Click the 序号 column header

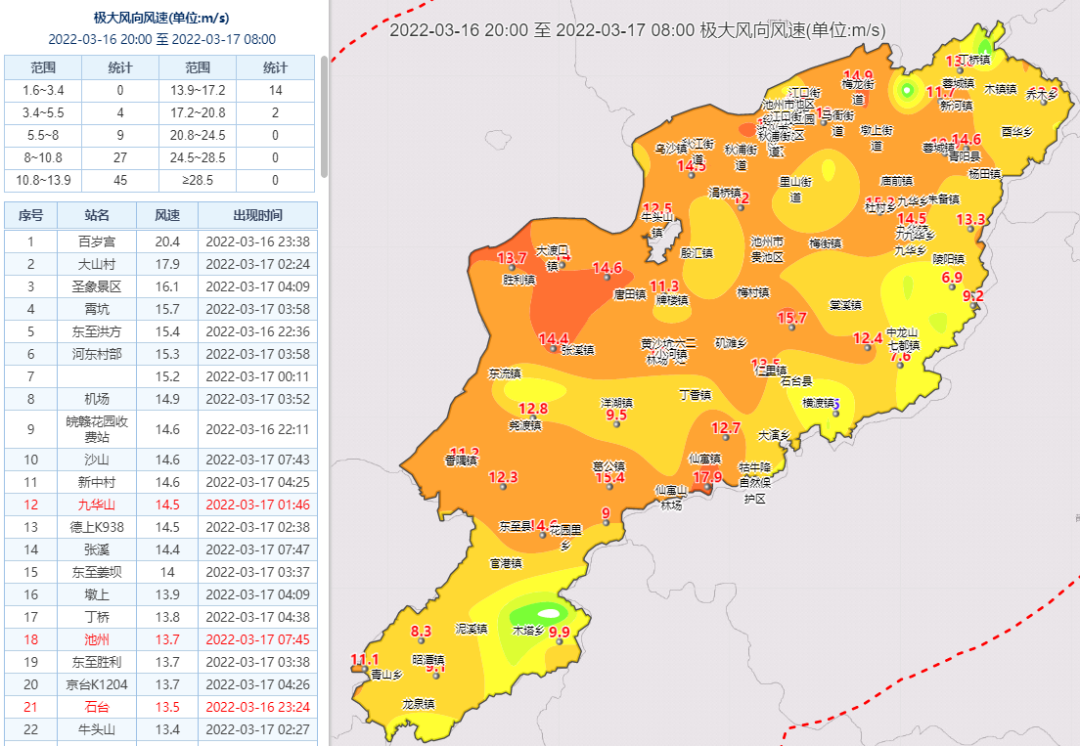pyautogui.click(x=31, y=215)
